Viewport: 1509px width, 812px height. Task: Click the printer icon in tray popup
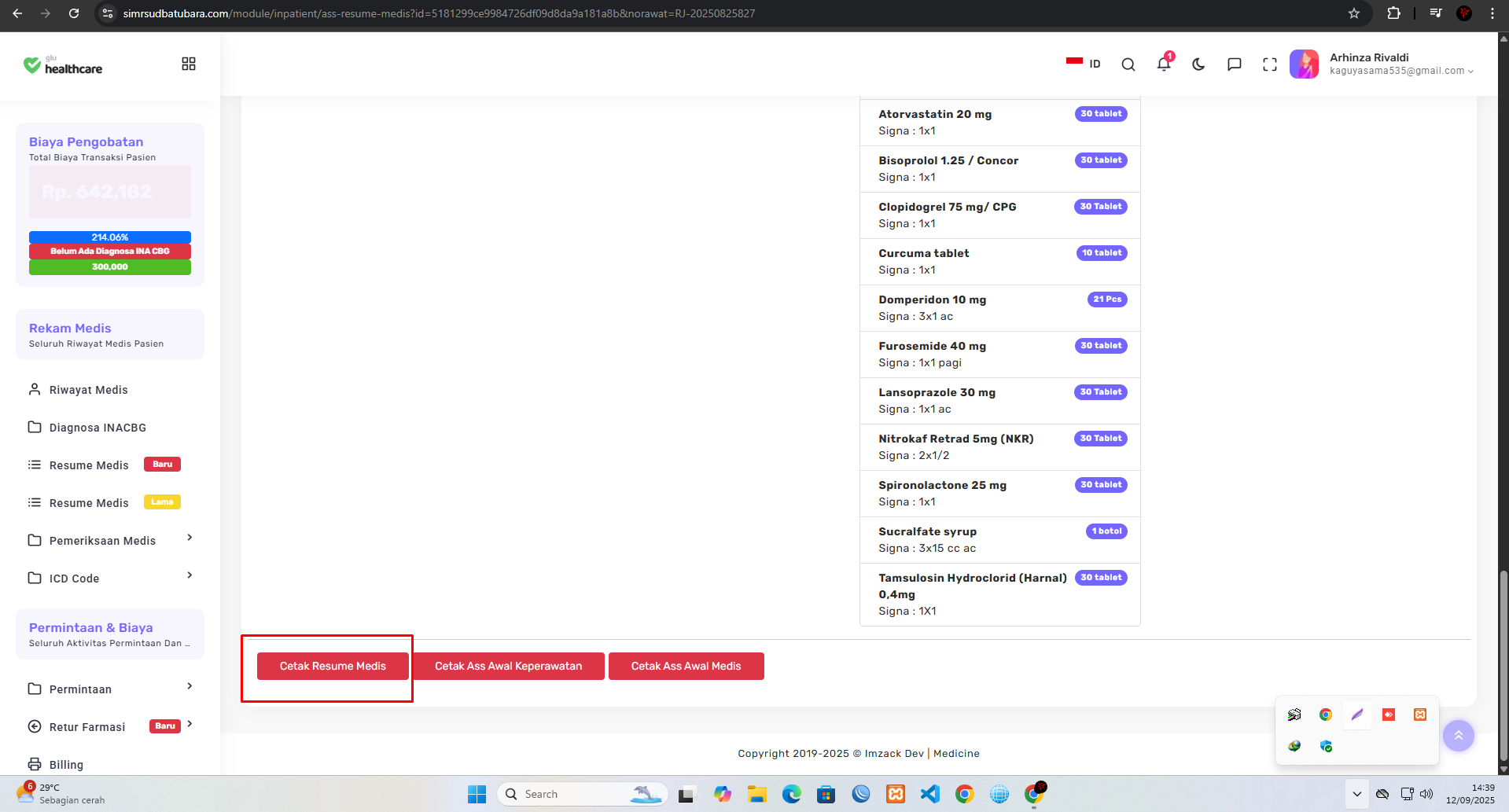tap(1294, 715)
